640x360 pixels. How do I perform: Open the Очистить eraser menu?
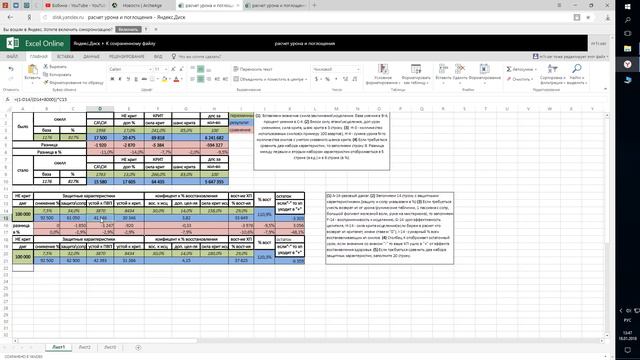520,79
